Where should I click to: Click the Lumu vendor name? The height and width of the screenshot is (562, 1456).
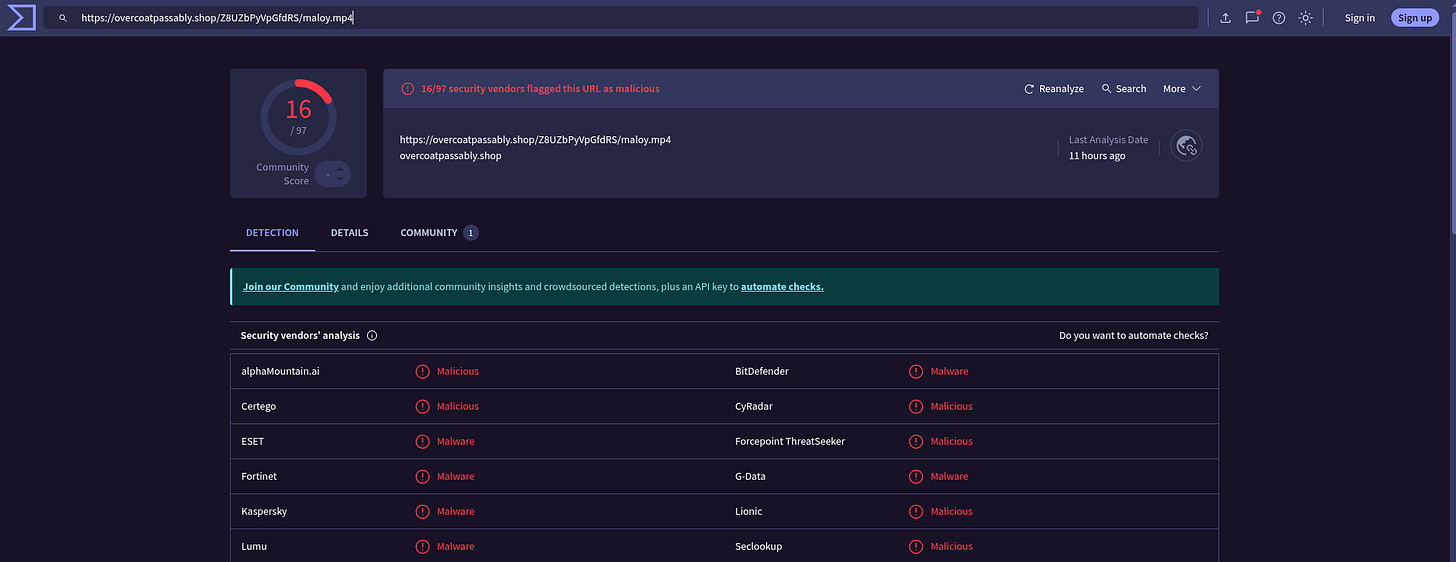click(x=254, y=546)
